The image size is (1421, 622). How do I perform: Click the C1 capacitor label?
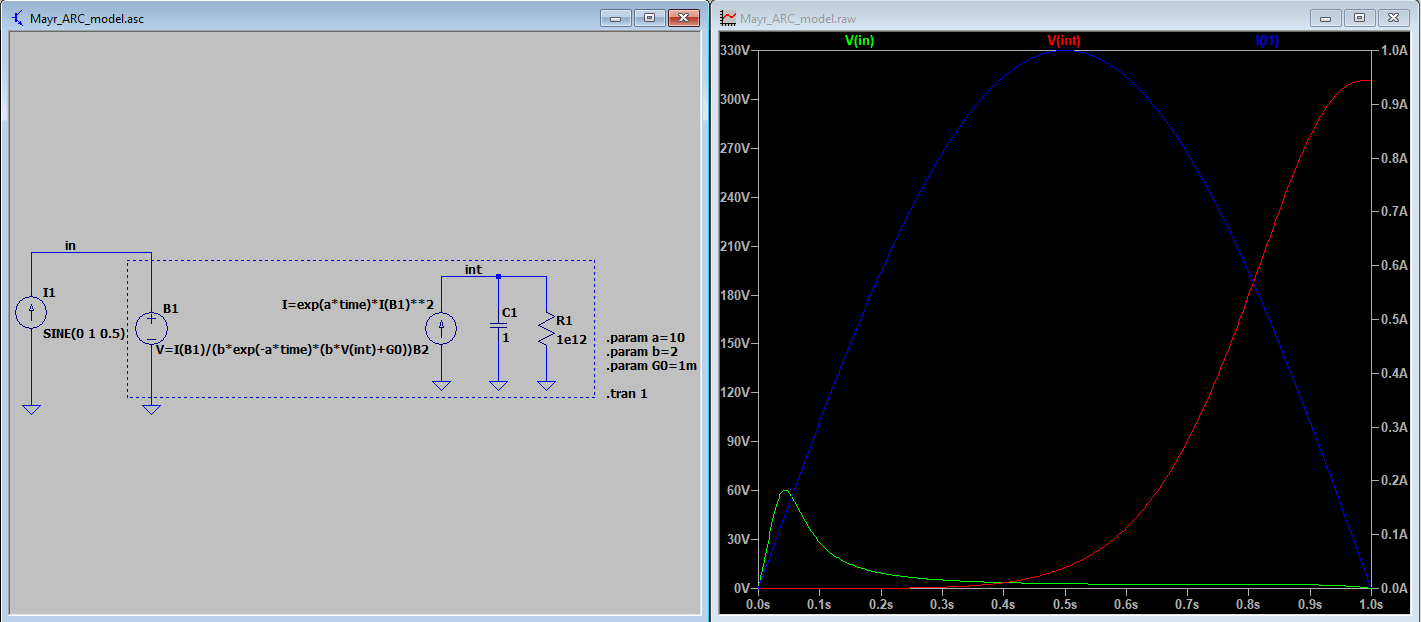(x=510, y=313)
